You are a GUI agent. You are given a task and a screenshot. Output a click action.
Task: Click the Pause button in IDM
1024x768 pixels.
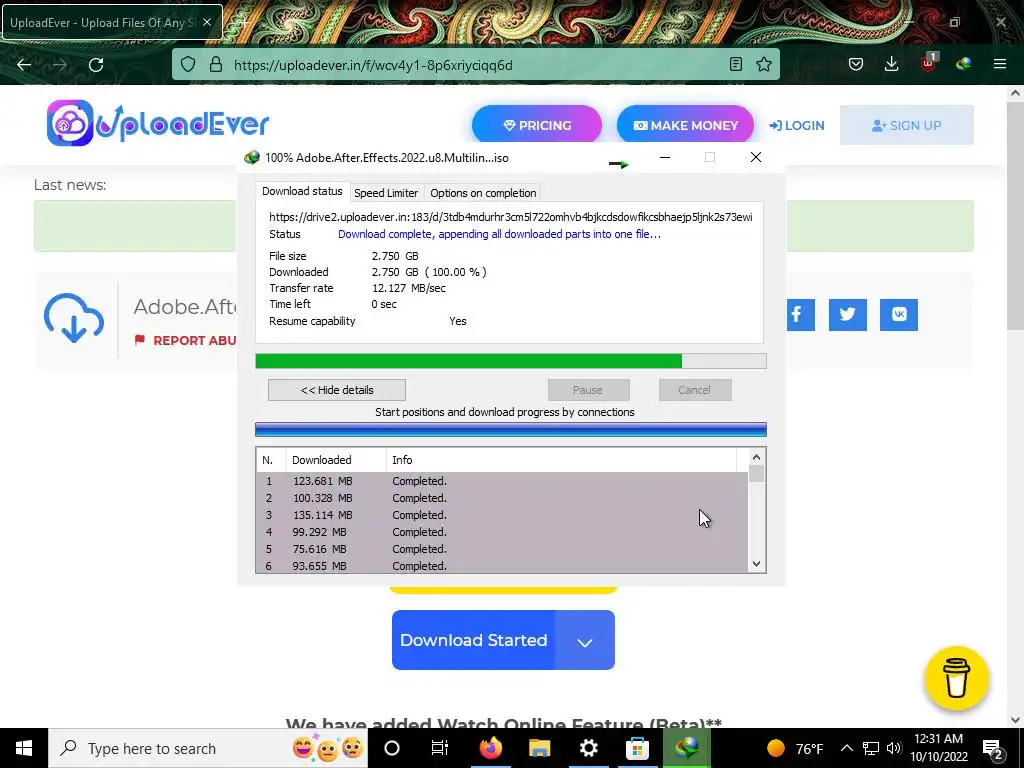click(588, 390)
